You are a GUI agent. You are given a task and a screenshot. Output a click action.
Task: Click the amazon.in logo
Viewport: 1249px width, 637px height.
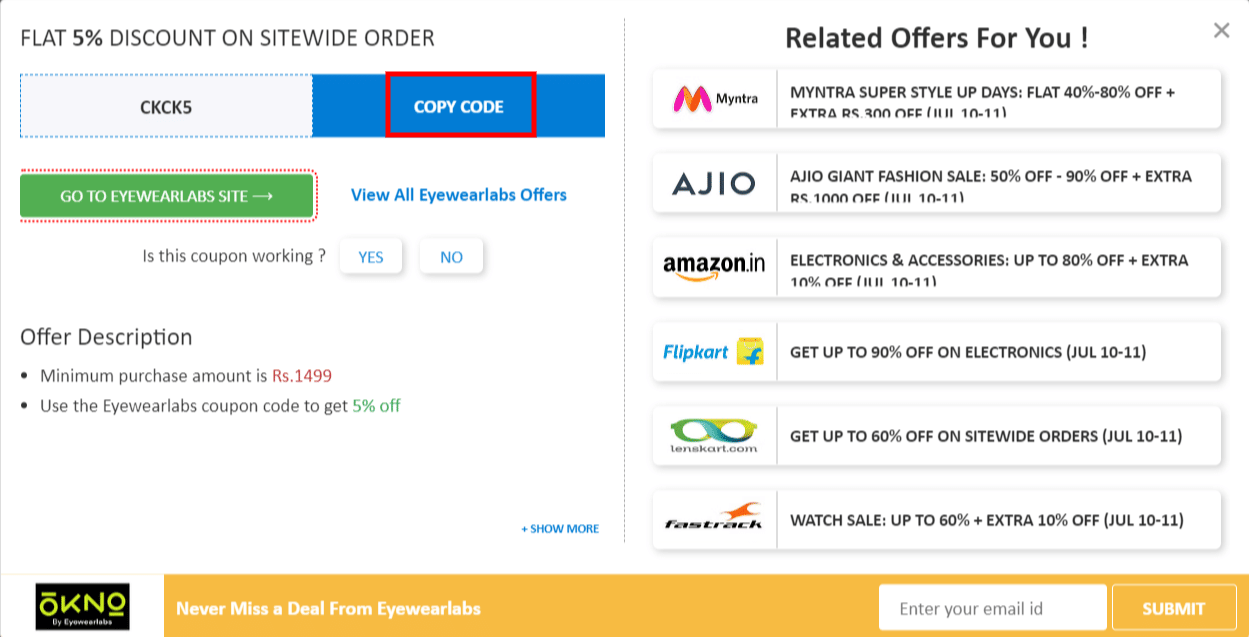pos(714,267)
